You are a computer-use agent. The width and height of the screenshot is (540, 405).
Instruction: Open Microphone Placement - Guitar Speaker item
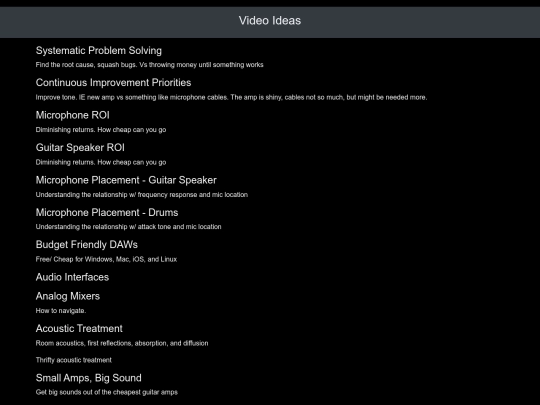coord(126,180)
